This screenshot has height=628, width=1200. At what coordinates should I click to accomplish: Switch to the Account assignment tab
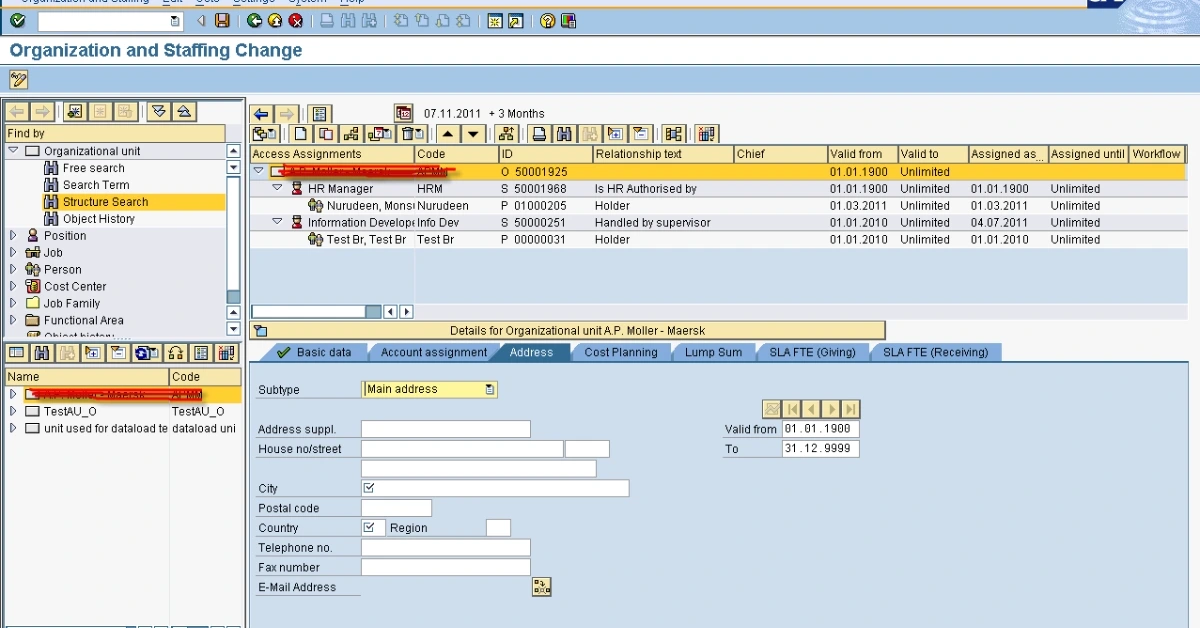pos(433,352)
